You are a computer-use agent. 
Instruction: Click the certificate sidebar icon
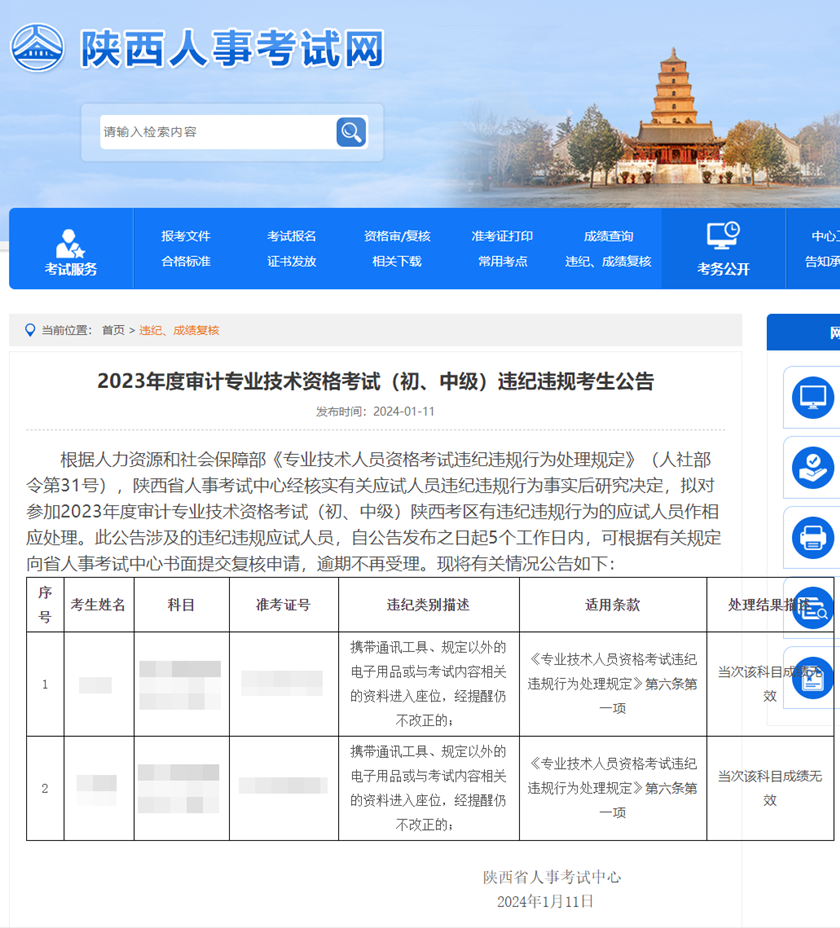pyautogui.click(x=812, y=651)
